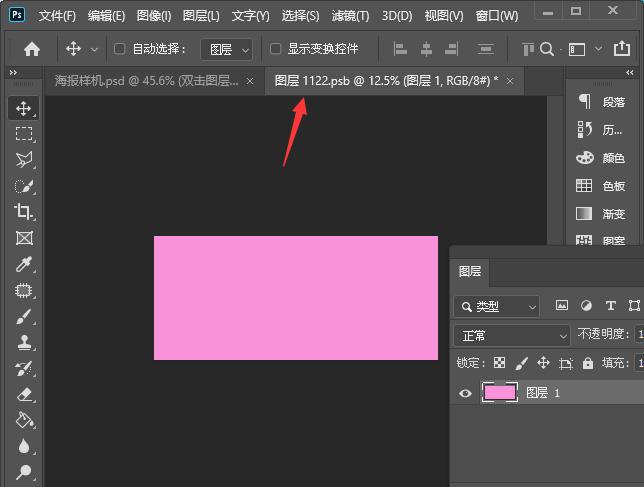Enable the 显示变换控件 checkbox
This screenshot has width=644, height=487.
point(276,49)
